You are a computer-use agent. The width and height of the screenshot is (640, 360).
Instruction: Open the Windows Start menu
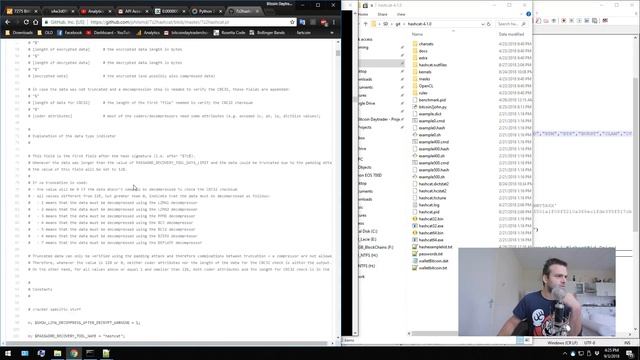(8, 353)
